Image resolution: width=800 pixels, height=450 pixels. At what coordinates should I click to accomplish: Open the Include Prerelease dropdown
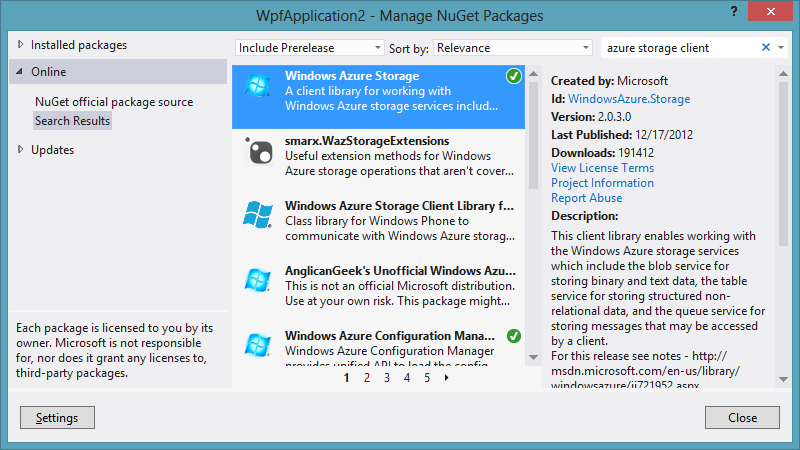pyautogui.click(x=309, y=48)
